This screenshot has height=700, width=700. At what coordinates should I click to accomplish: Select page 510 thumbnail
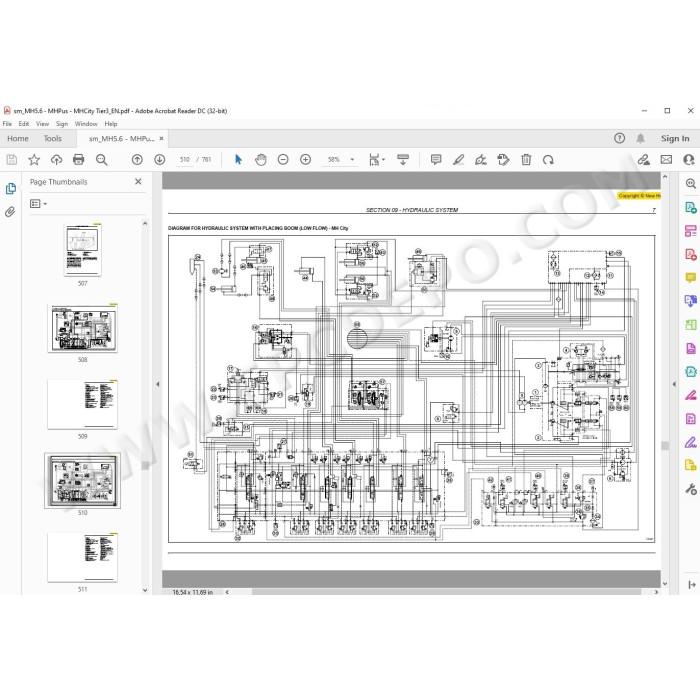tap(83, 481)
